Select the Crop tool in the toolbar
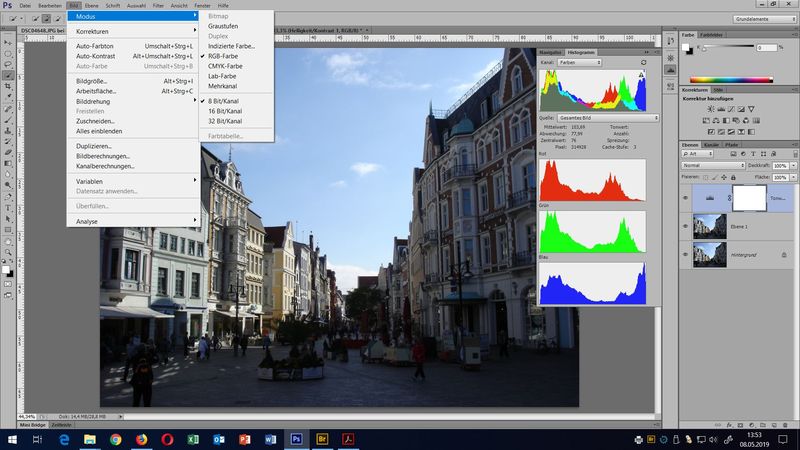 8,86
